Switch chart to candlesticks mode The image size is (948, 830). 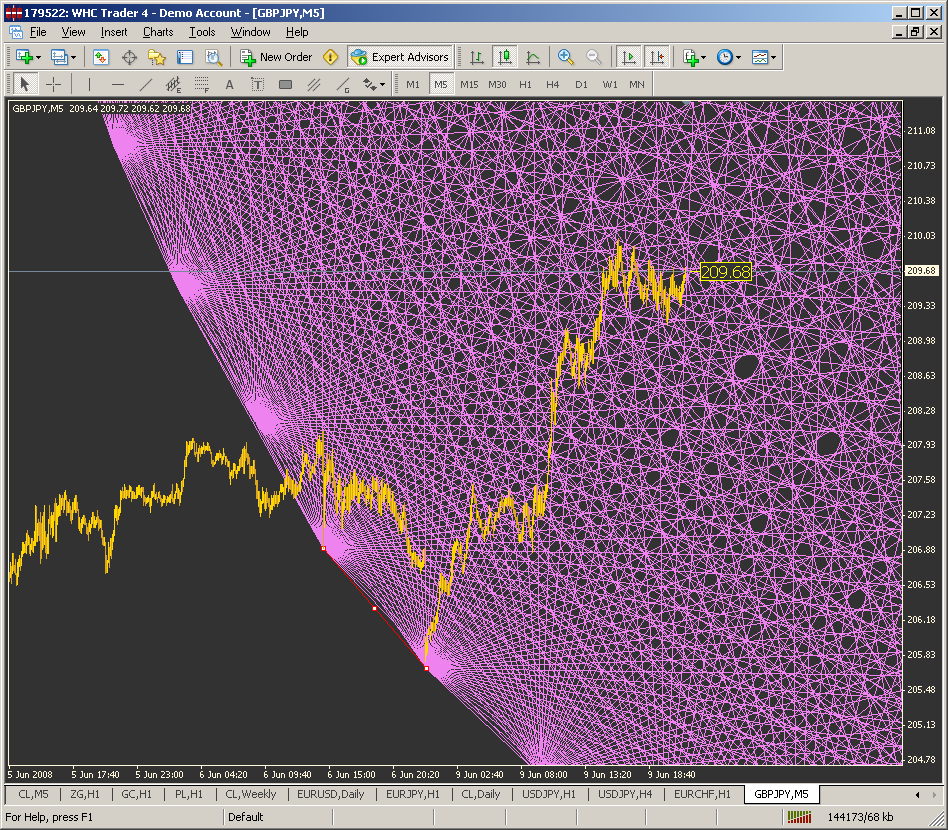click(x=505, y=57)
